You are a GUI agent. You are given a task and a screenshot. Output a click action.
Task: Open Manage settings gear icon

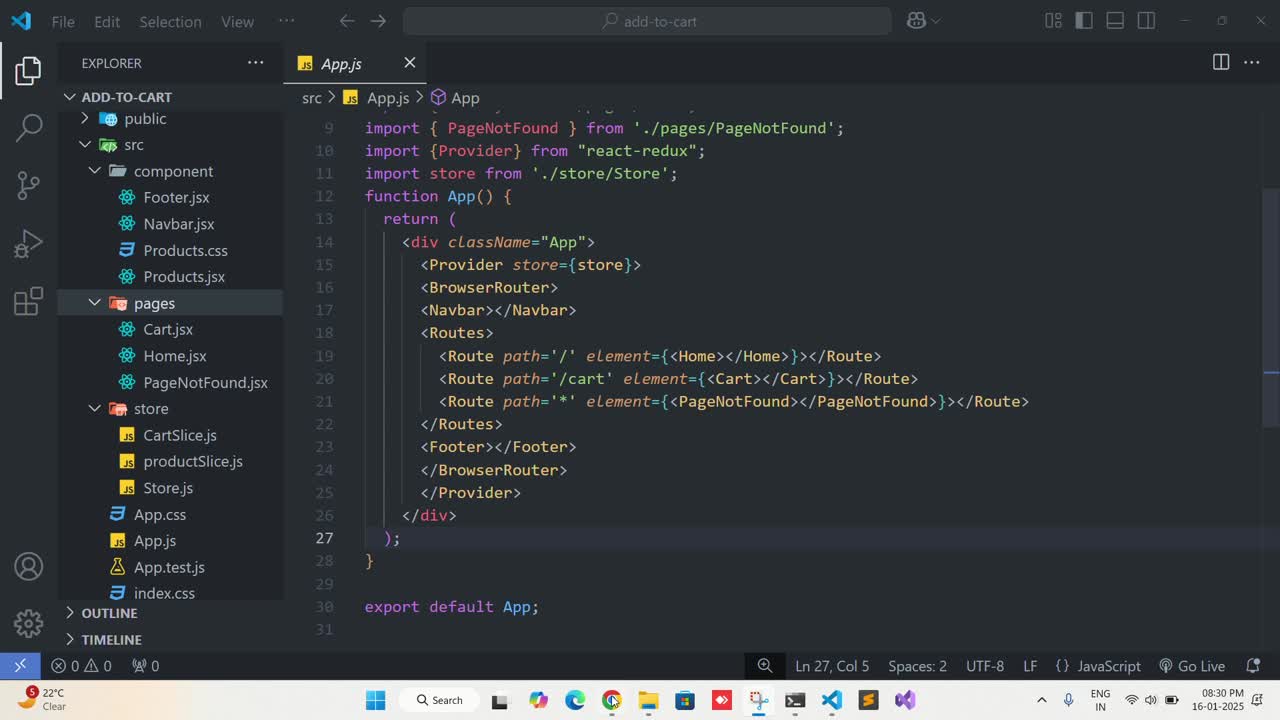[29, 623]
